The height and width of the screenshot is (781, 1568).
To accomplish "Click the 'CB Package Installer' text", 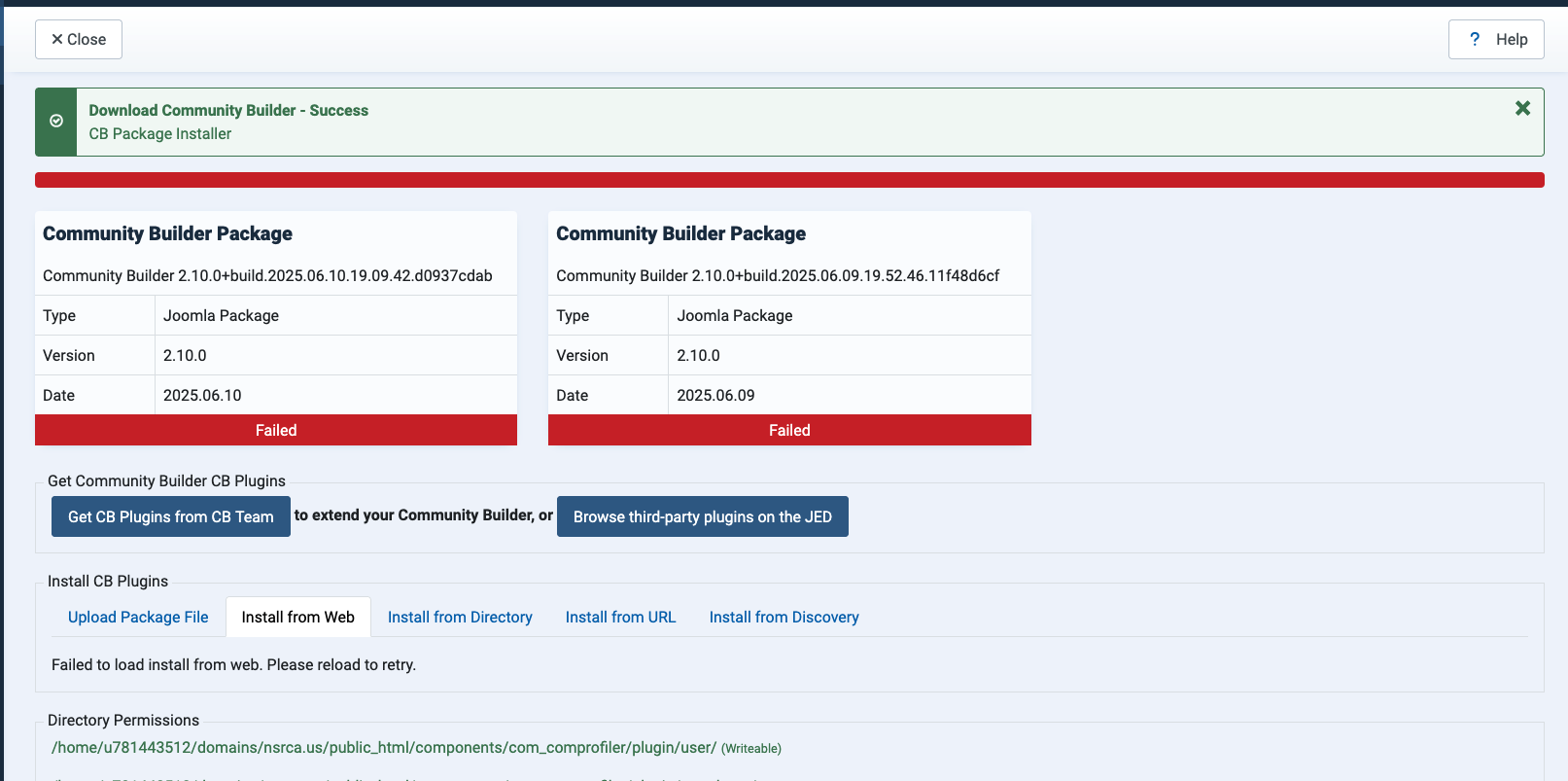I will click(x=160, y=134).
